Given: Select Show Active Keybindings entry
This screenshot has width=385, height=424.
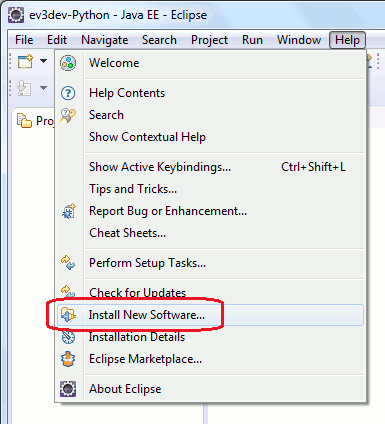Looking at the screenshot, I should point(210,167).
